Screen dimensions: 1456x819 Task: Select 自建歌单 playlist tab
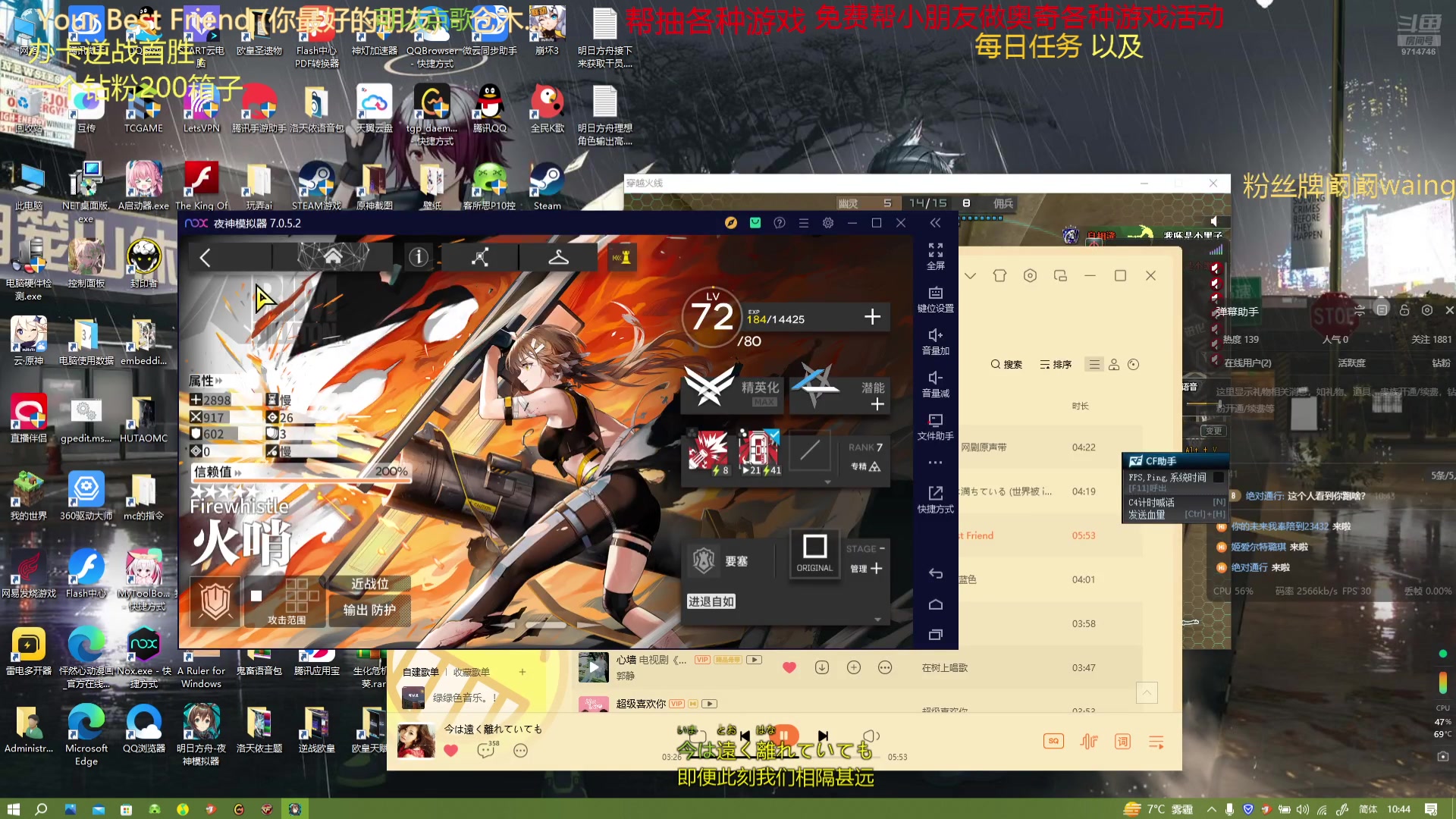[421, 672]
